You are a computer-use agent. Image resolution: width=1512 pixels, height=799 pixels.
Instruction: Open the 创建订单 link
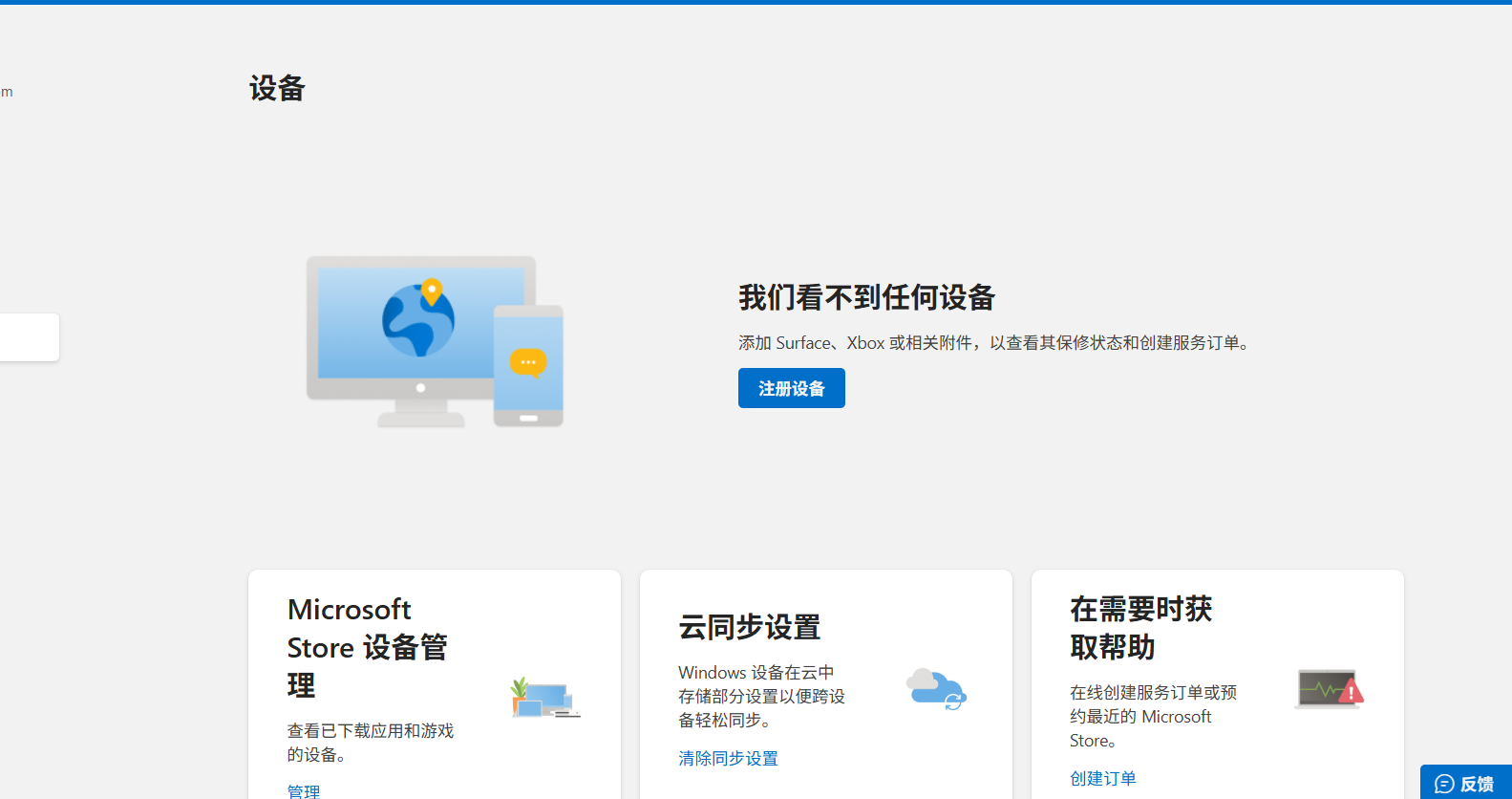pos(1102,778)
